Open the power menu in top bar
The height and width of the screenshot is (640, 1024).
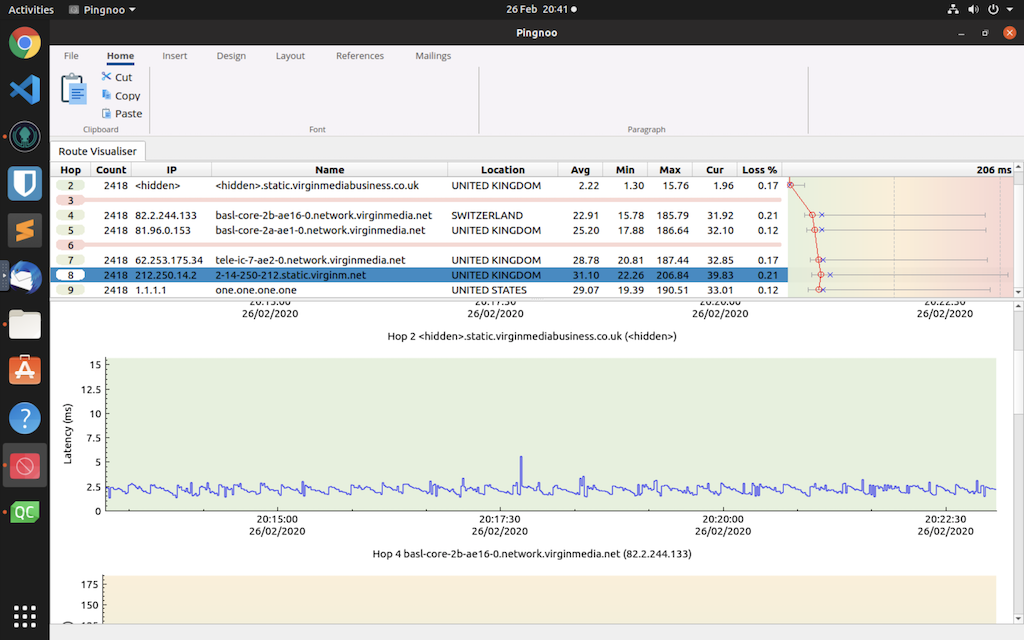(x=993, y=9)
